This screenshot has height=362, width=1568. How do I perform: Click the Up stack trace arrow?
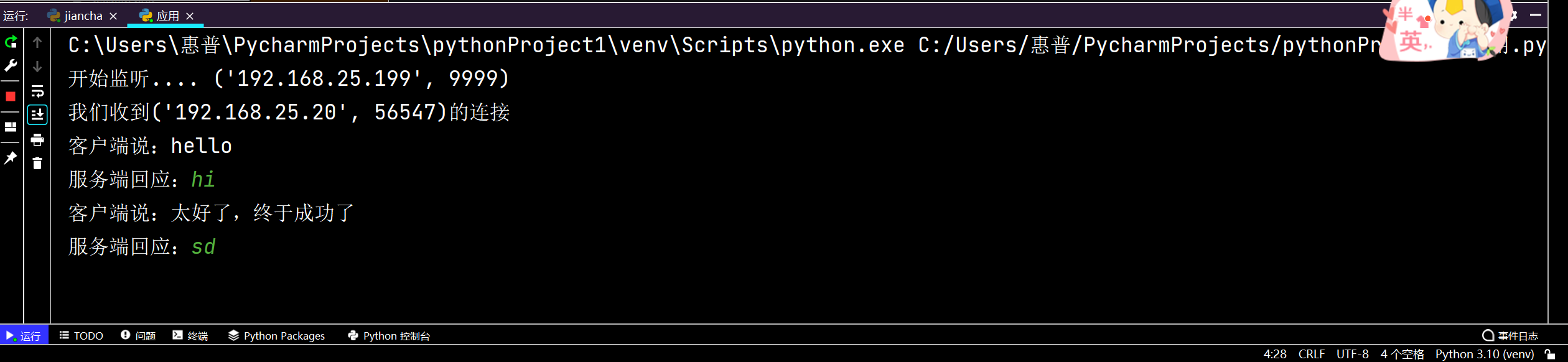coord(37,42)
